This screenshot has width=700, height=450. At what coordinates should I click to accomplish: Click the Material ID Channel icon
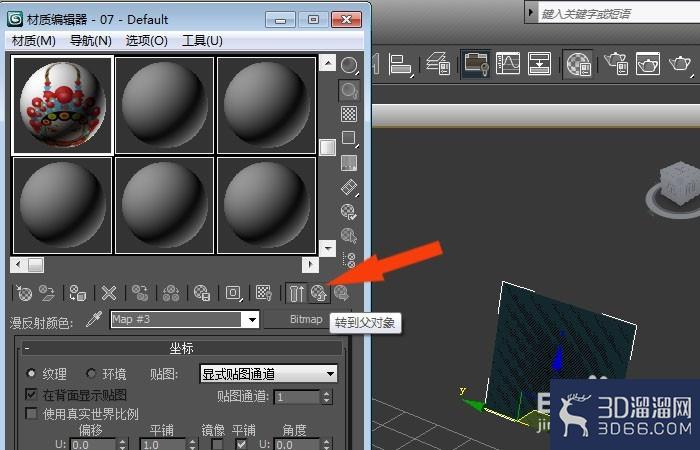[233, 293]
